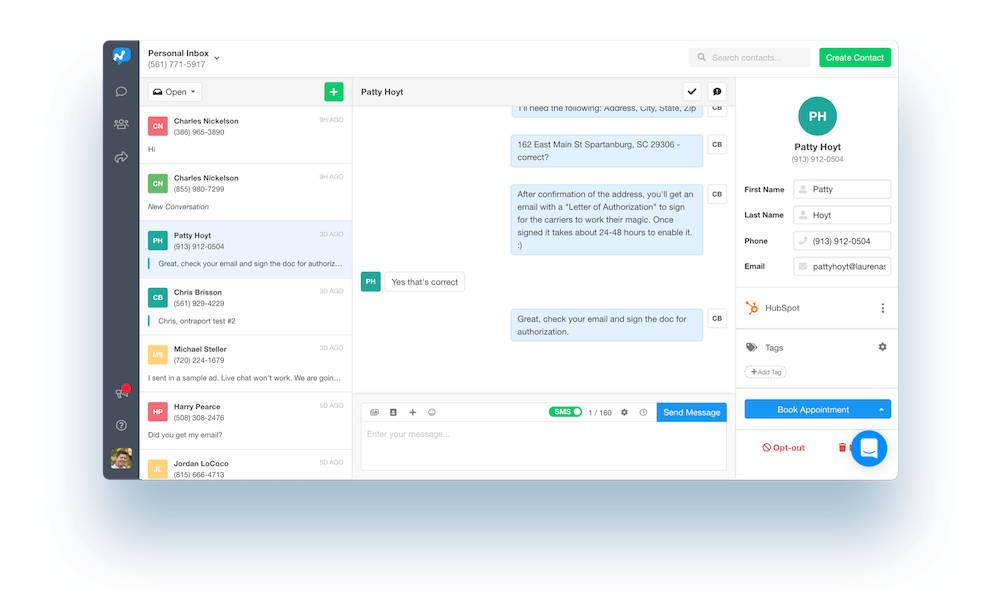The image size is (1000, 600).
Task: Open Tags settings gear icon
Action: pyautogui.click(x=883, y=347)
